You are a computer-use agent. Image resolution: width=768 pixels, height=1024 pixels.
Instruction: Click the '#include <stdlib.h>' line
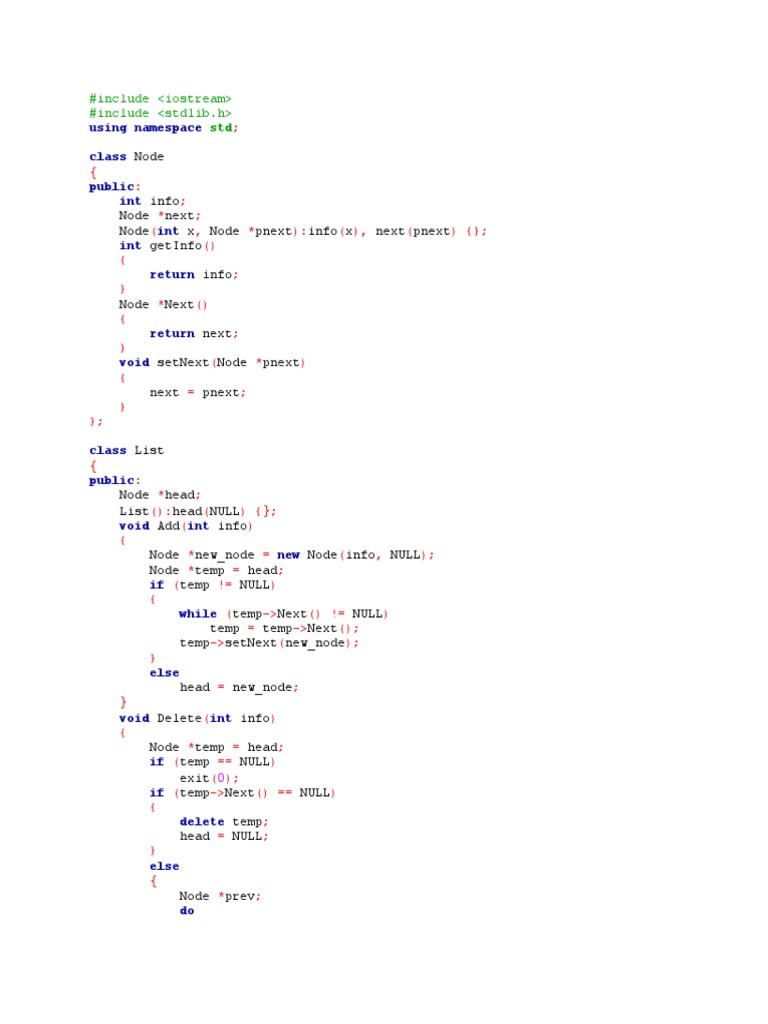tap(160, 113)
